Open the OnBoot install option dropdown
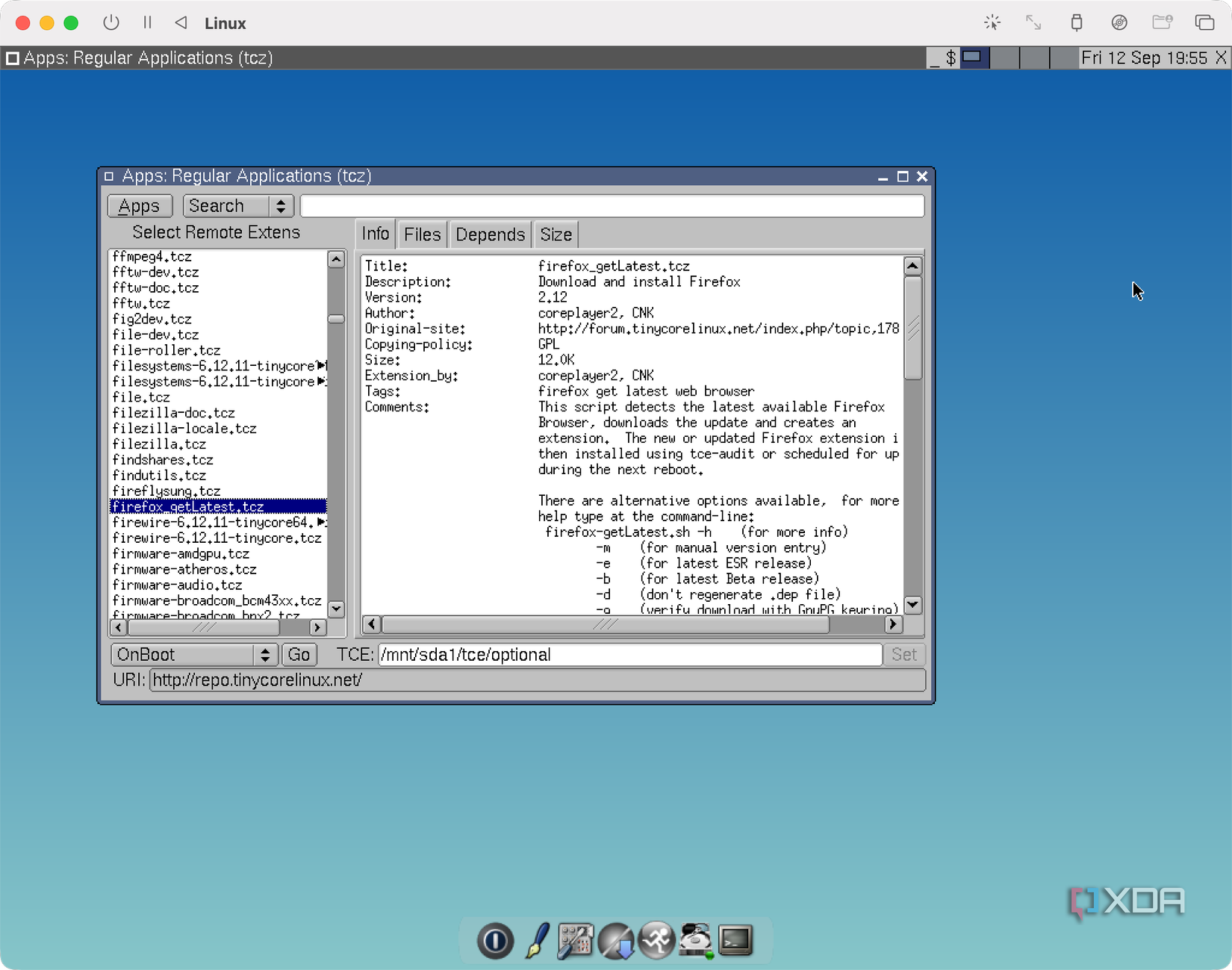This screenshot has width=1232, height=970. tap(194, 655)
